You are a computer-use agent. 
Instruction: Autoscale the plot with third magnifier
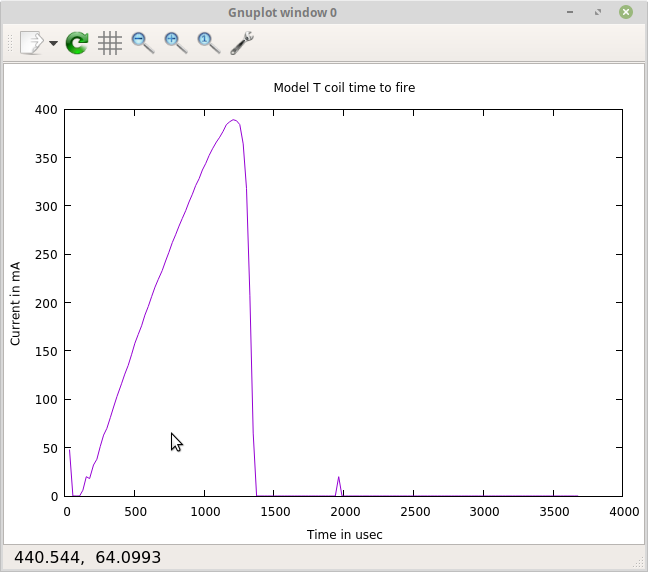[209, 43]
